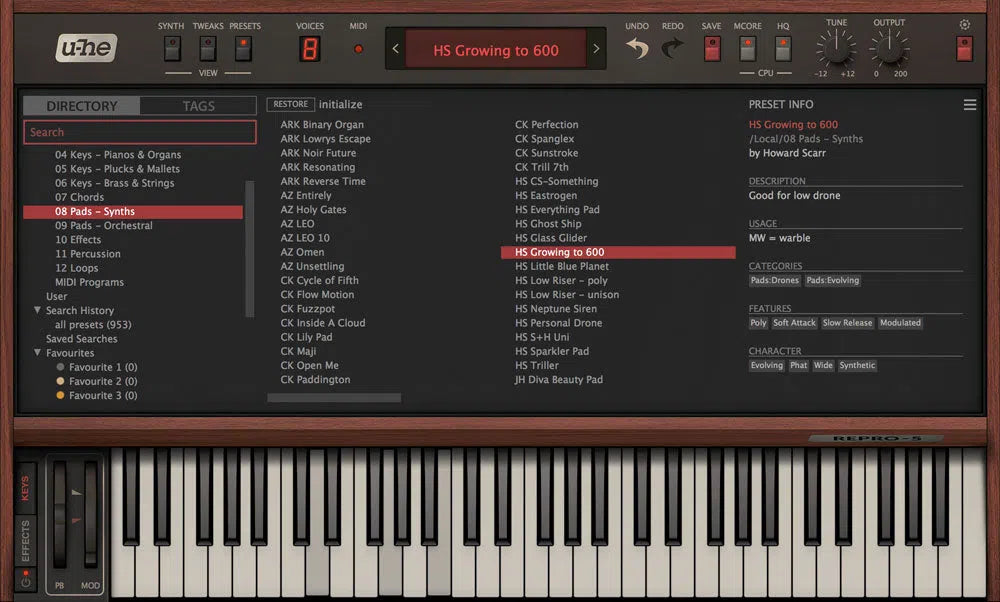Open preset menu from the name display
This screenshot has height=602, width=1000.
495,50
